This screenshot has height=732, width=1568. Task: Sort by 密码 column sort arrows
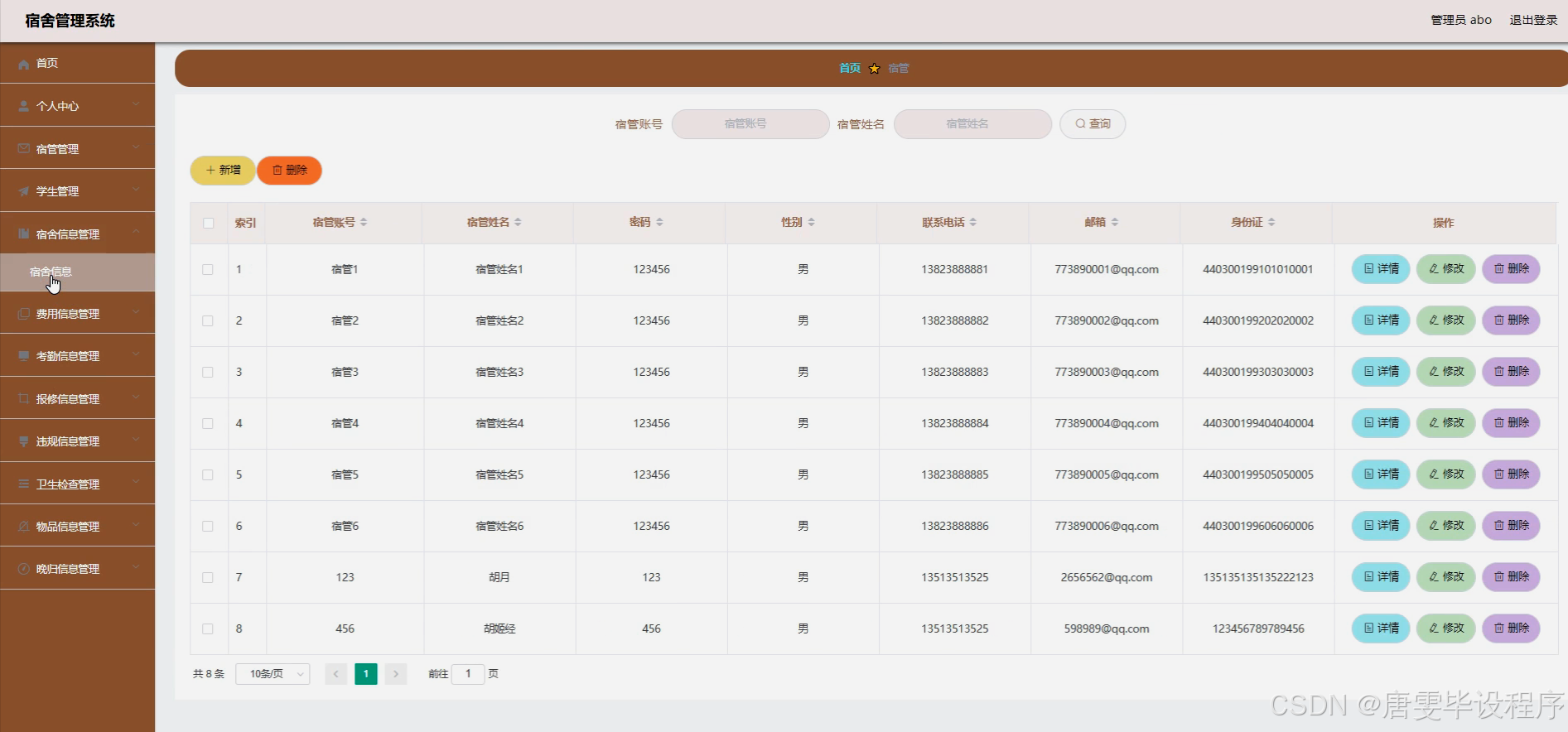click(x=659, y=222)
